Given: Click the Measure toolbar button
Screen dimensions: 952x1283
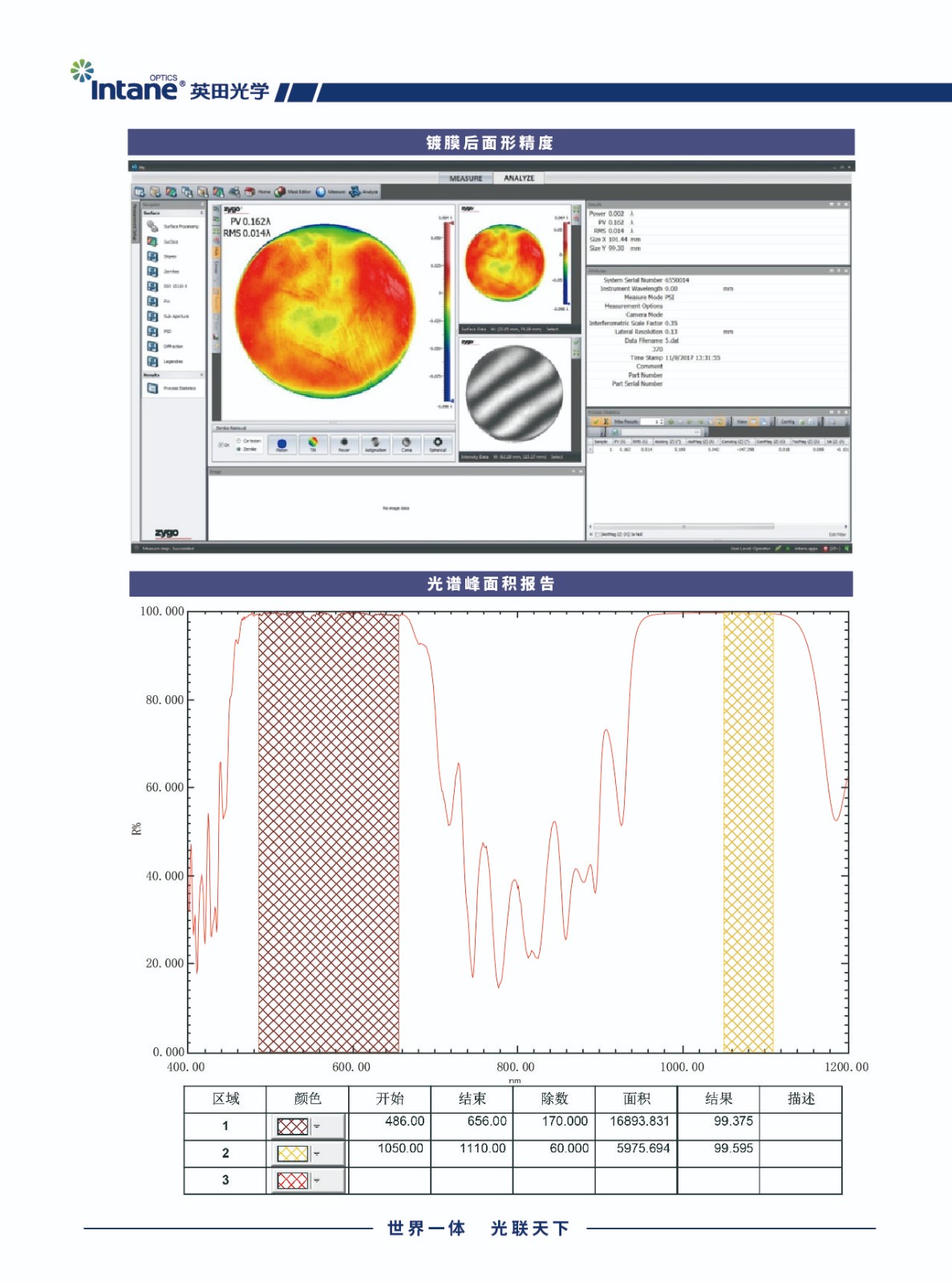Looking at the screenshot, I should pyautogui.click(x=330, y=192).
